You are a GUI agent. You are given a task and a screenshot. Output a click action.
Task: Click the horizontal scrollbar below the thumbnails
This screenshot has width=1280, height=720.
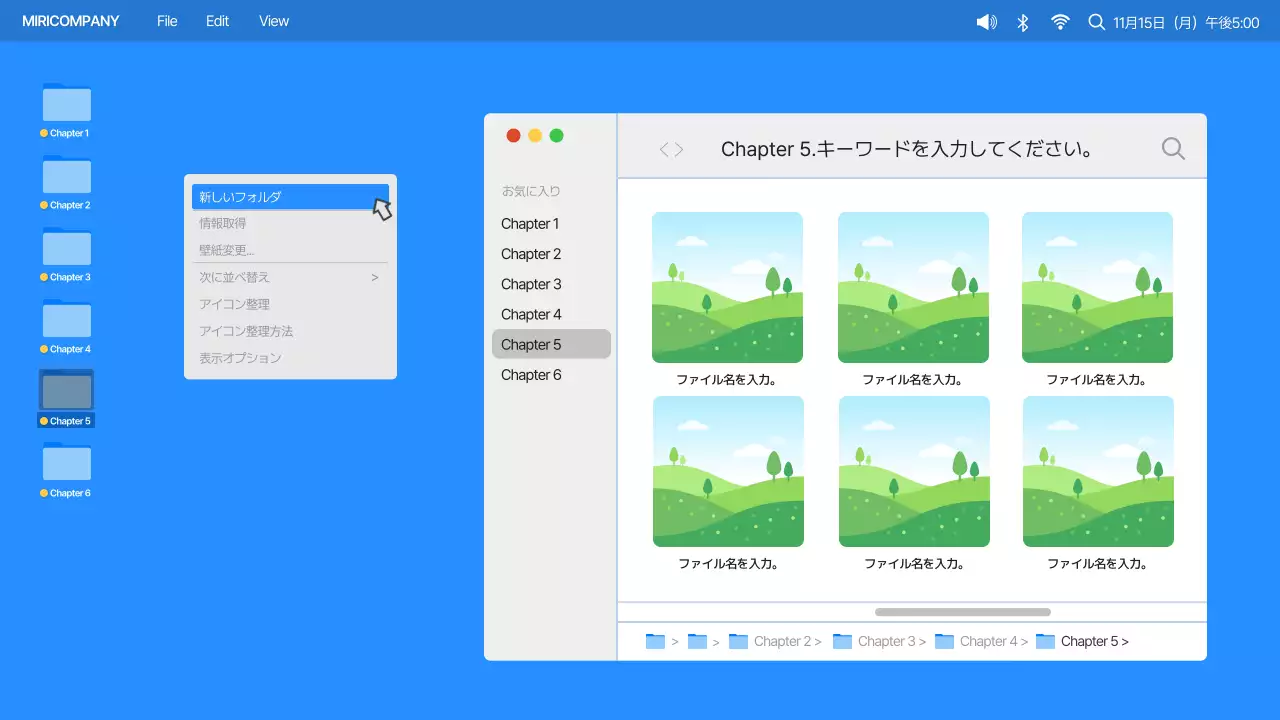coord(962,611)
